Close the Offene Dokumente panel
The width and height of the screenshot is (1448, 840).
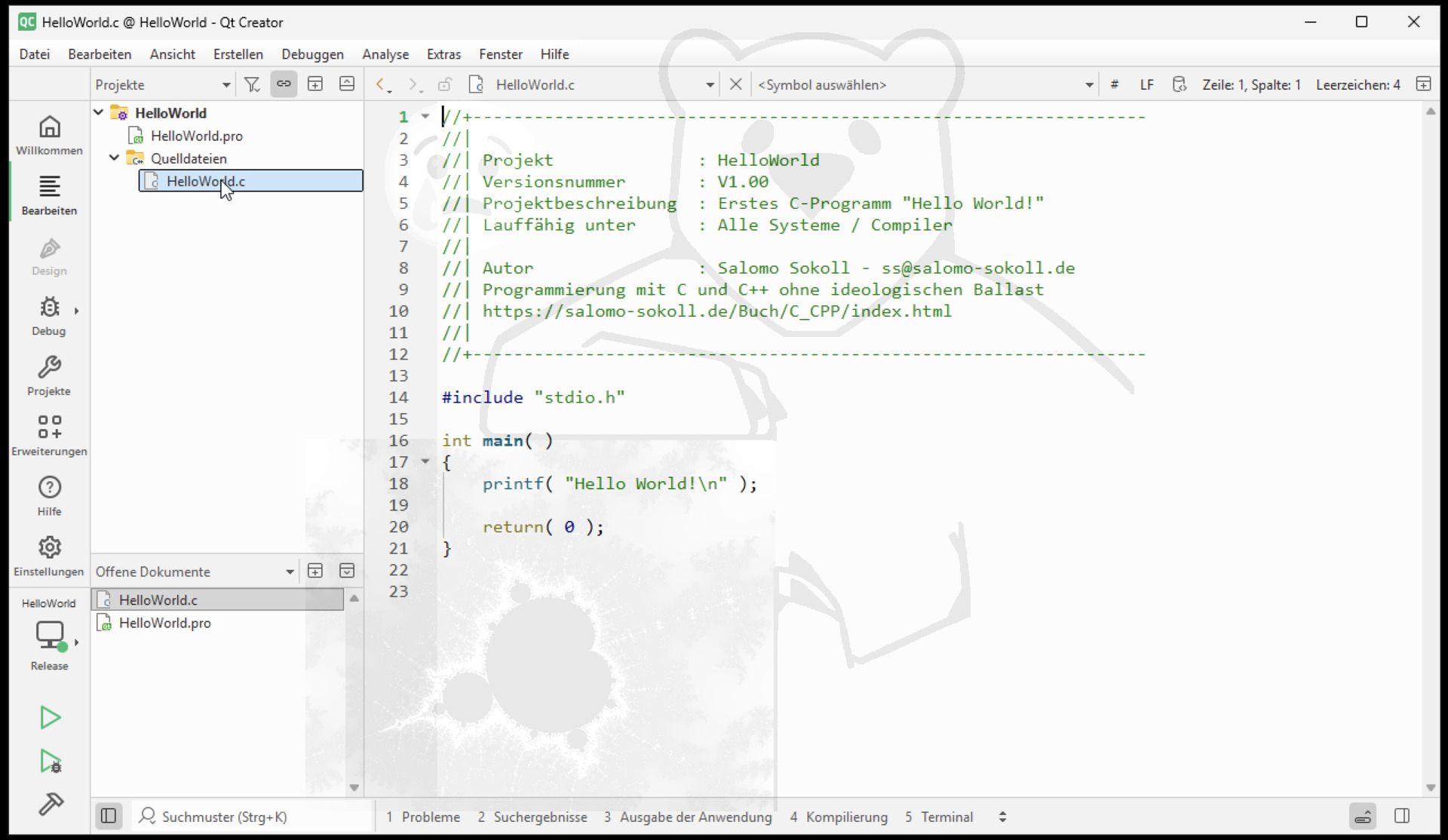point(347,571)
